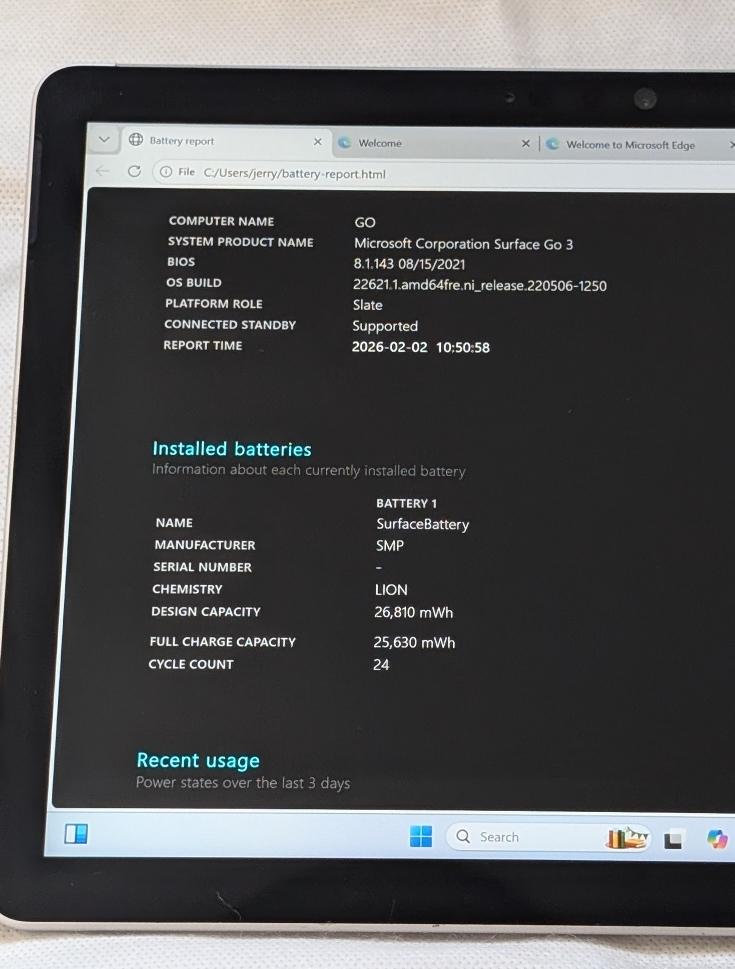Select the NAME label in battery table
This screenshot has height=969, width=735.
(x=174, y=523)
